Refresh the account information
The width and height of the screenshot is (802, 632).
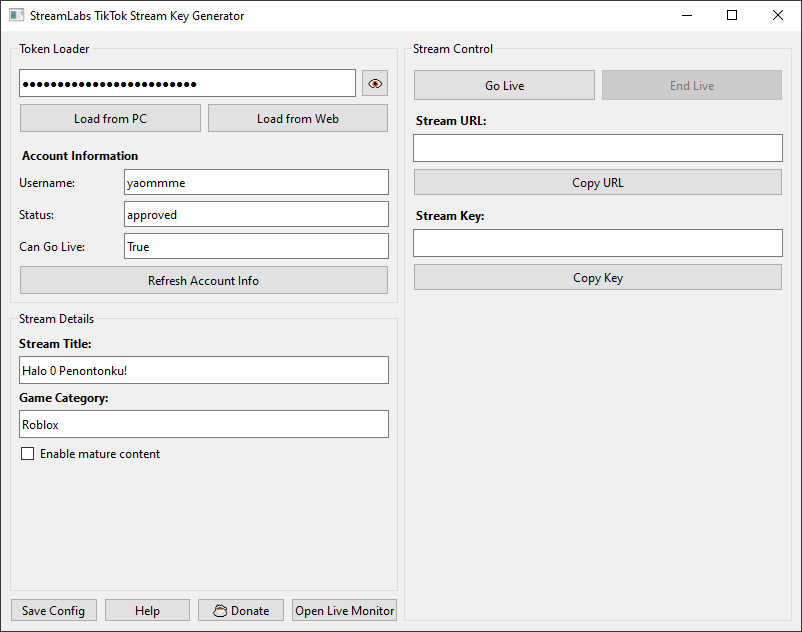click(x=203, y=280)
